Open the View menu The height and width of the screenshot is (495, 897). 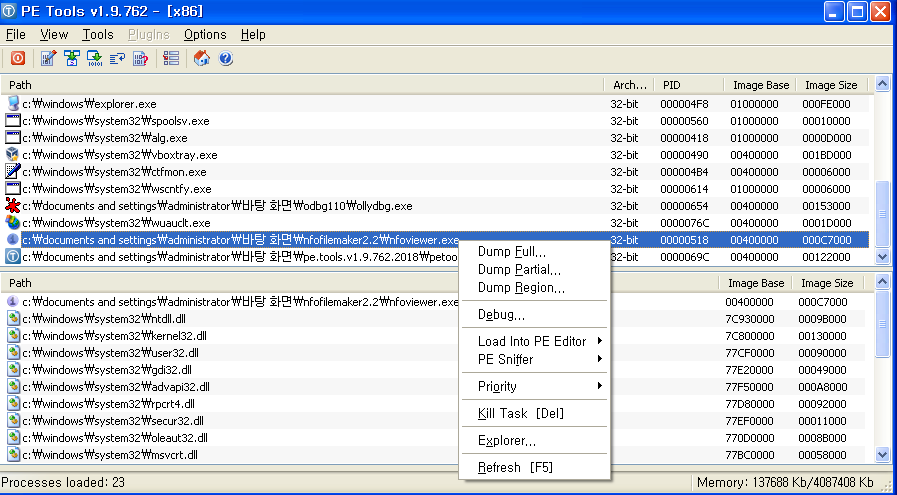54,34
